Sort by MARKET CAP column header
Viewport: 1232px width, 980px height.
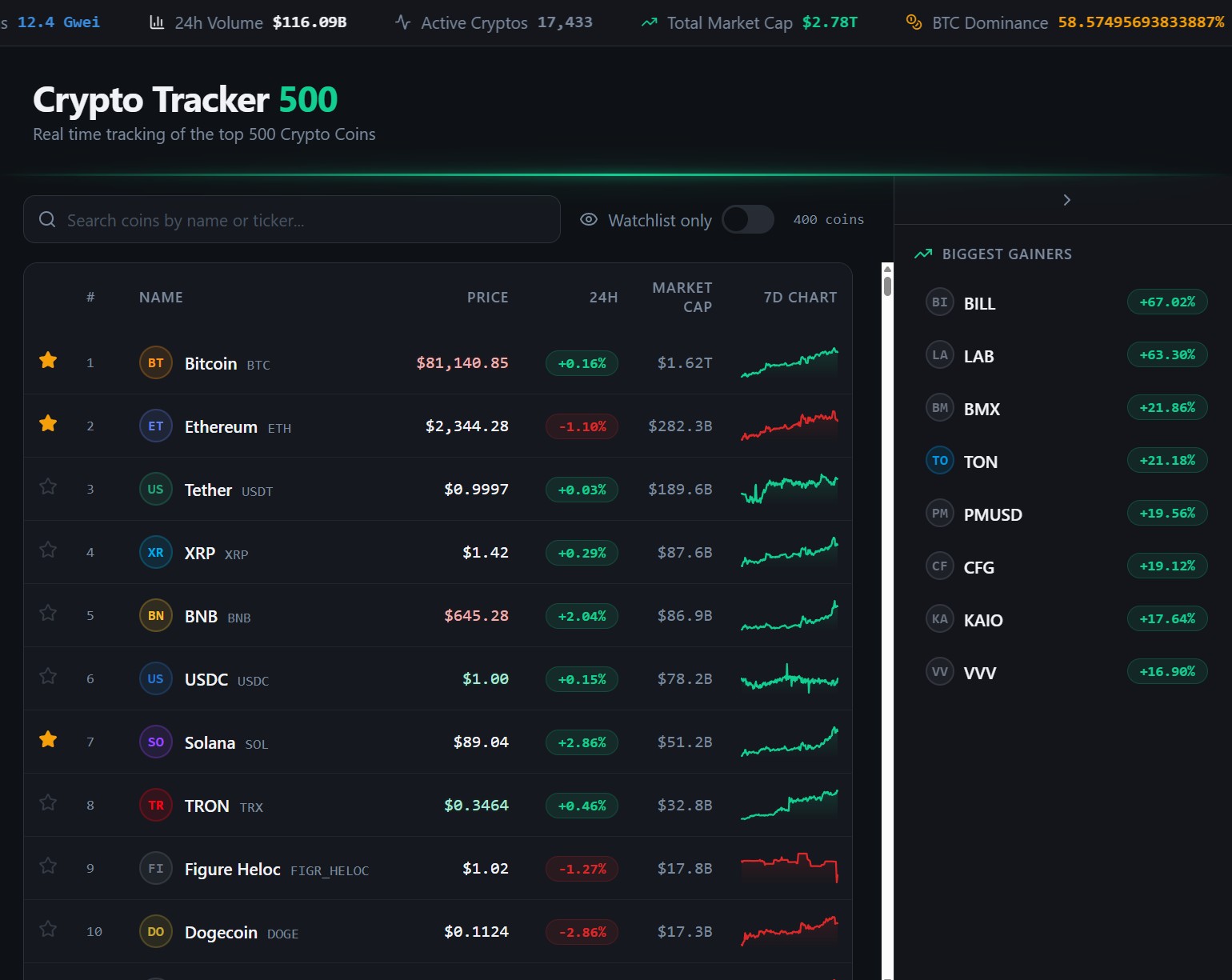pos(682,297)
